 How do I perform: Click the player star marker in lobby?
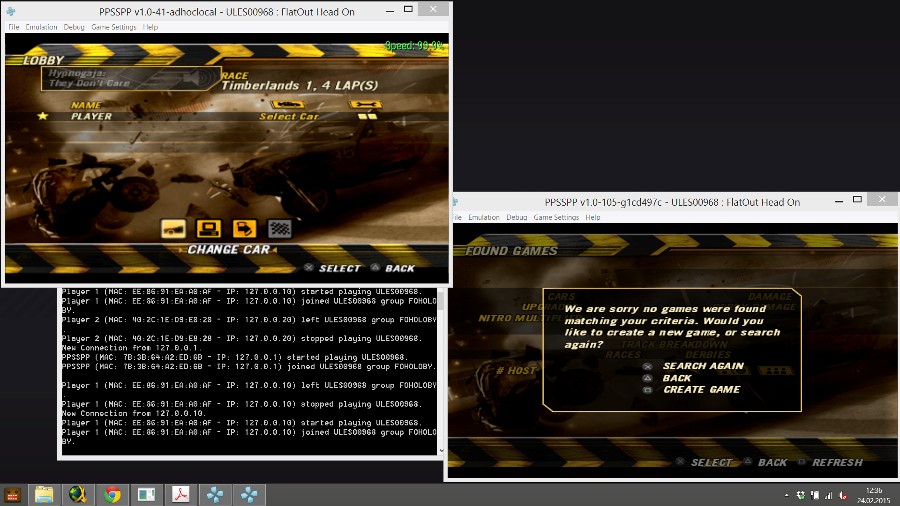click(x=43, y=116)
